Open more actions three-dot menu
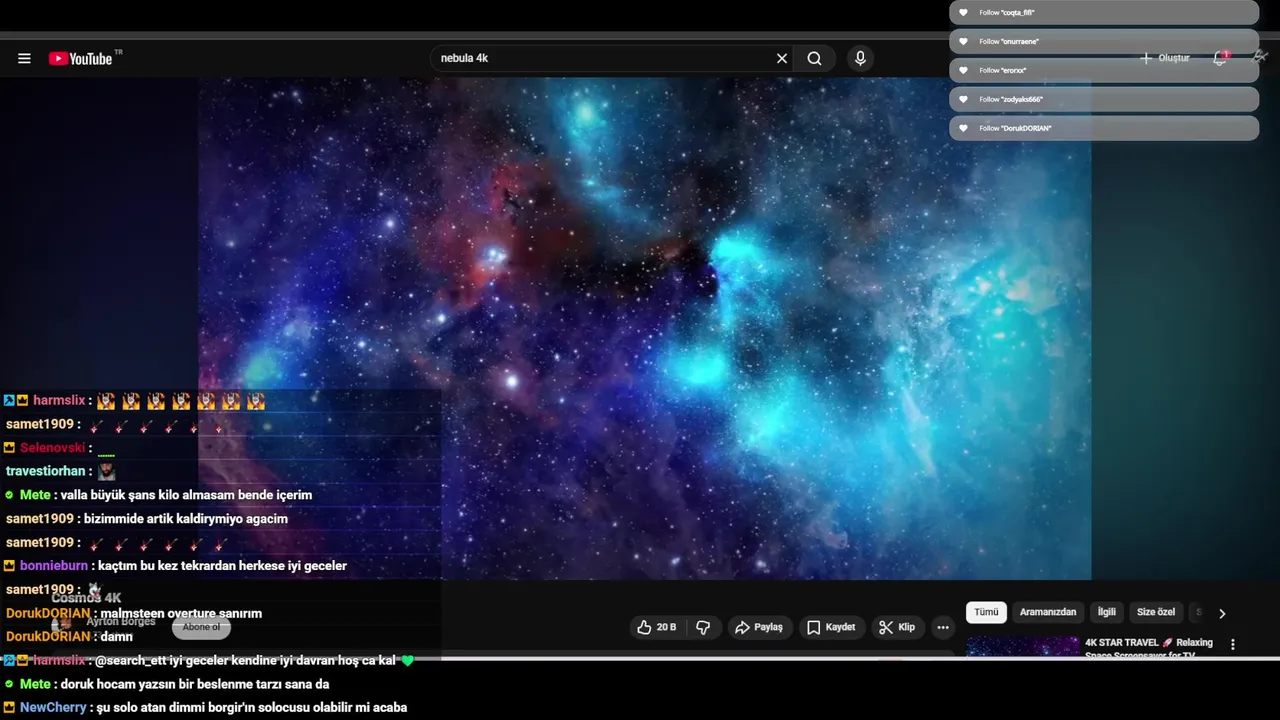 coord(942,627)
